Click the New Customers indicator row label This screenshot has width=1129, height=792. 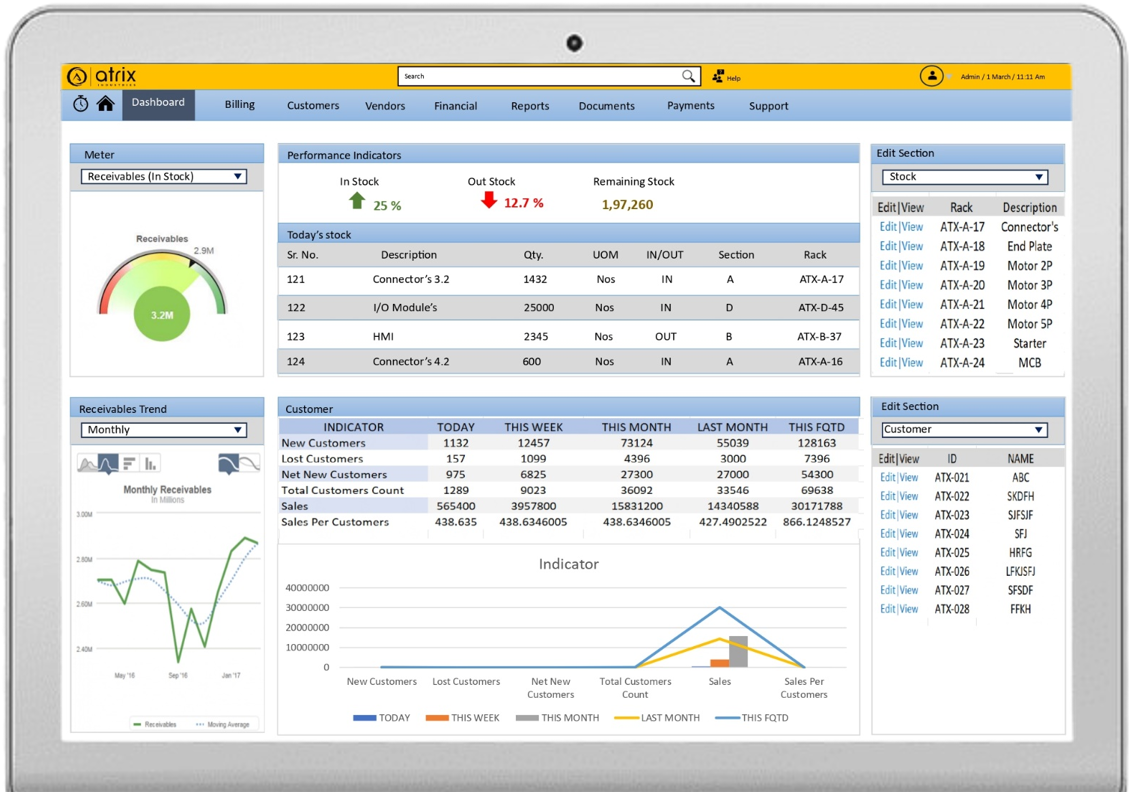(323, 443)
